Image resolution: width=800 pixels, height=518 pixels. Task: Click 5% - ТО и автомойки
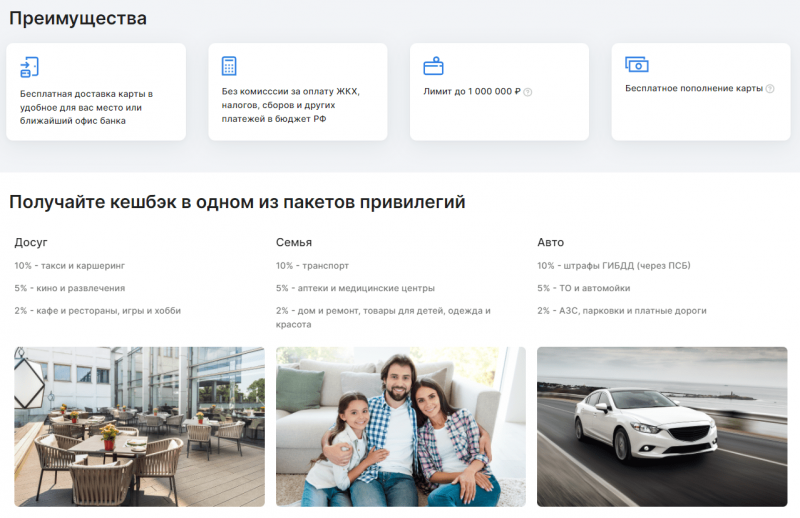point(584,288)
